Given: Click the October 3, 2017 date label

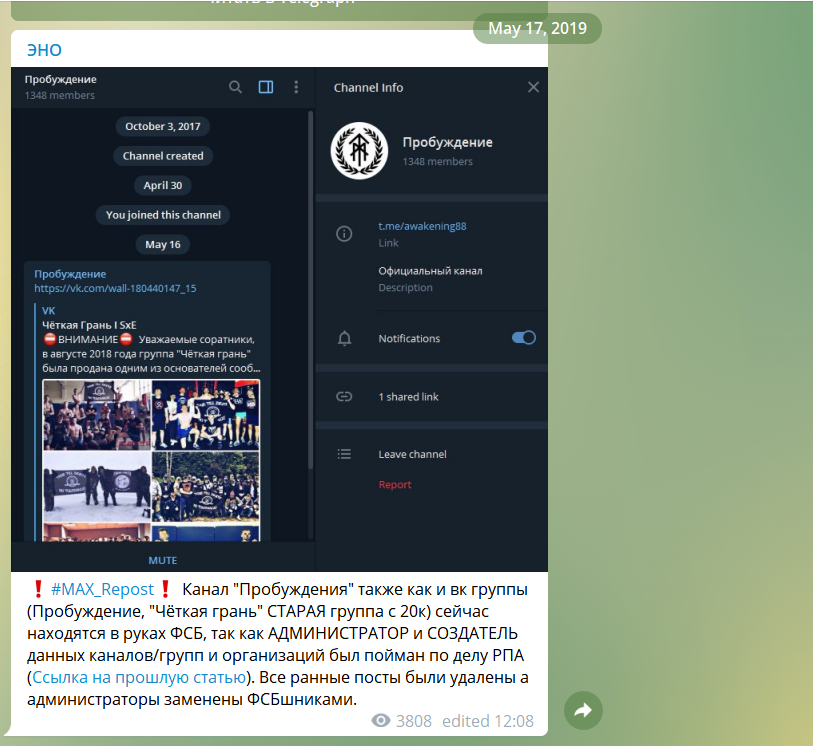Looking at the screenshot, I should point(163,126).
